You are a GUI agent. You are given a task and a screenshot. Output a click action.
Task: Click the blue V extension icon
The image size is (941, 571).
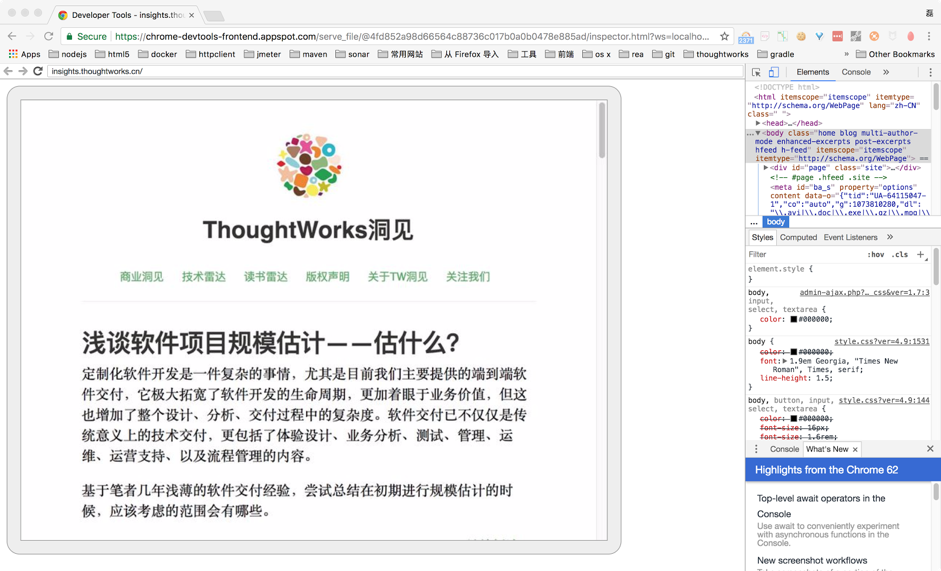click(819, 36)
